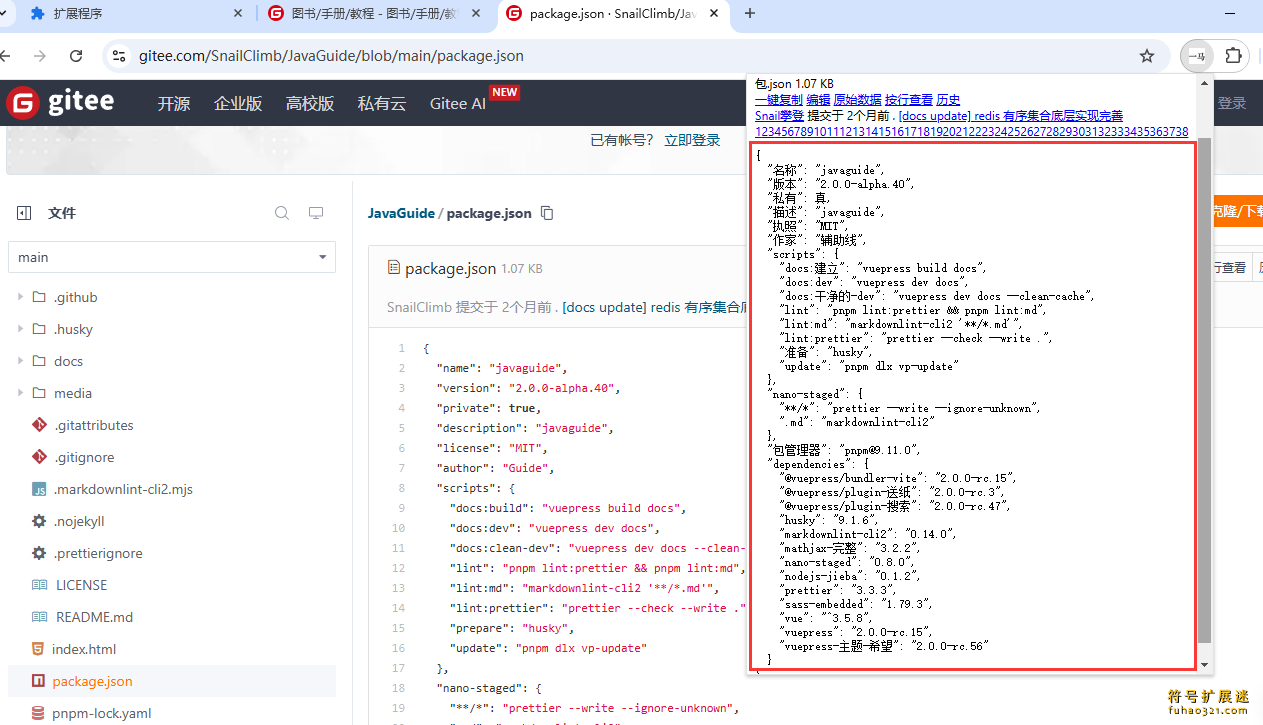Search files with the magnifier icon
Image resolution: width=1263 pixels, height=725 pixels.
[x=282, y=213]
